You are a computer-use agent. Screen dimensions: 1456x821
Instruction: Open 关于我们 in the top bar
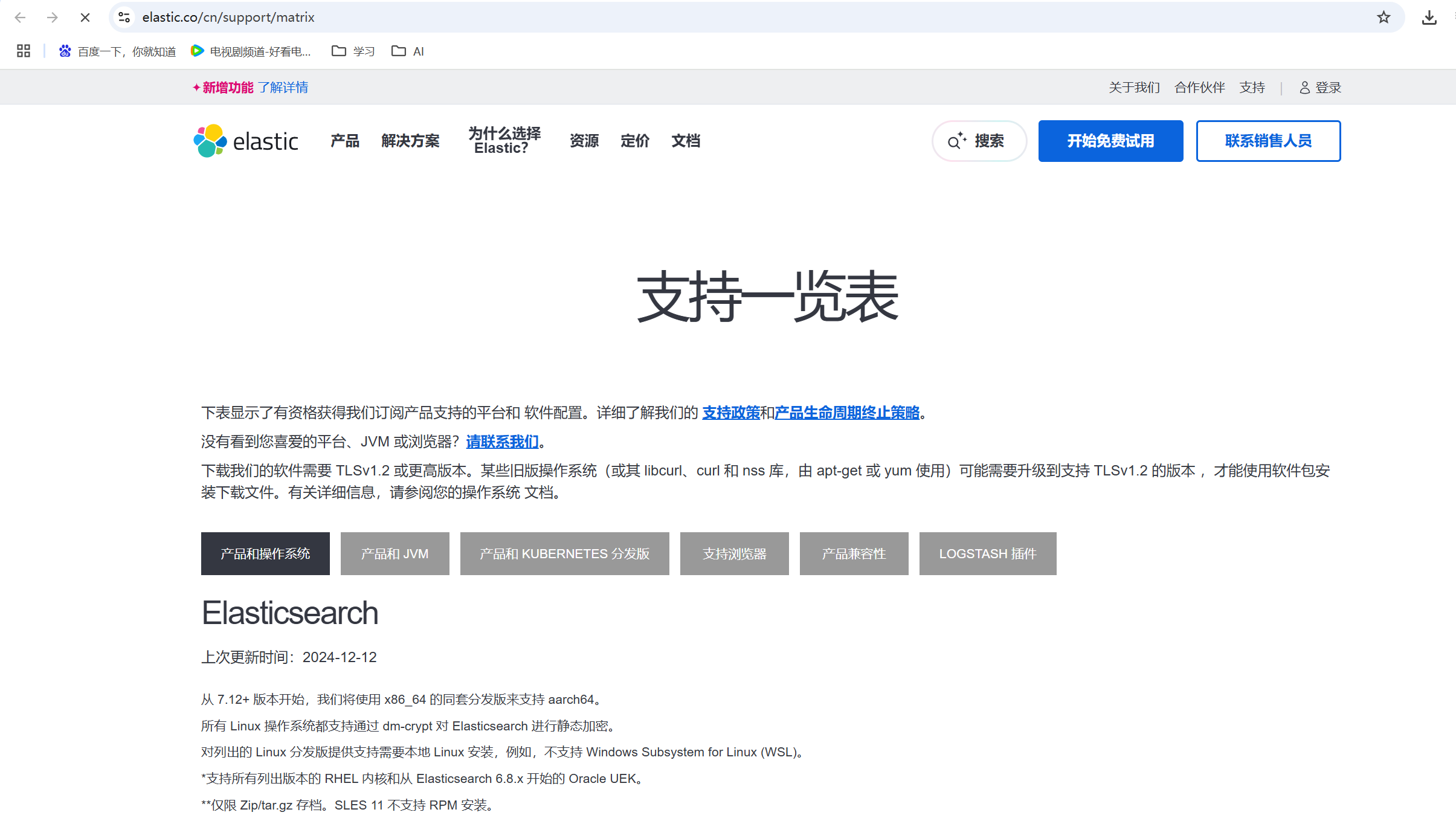[x=1134, y=88]
